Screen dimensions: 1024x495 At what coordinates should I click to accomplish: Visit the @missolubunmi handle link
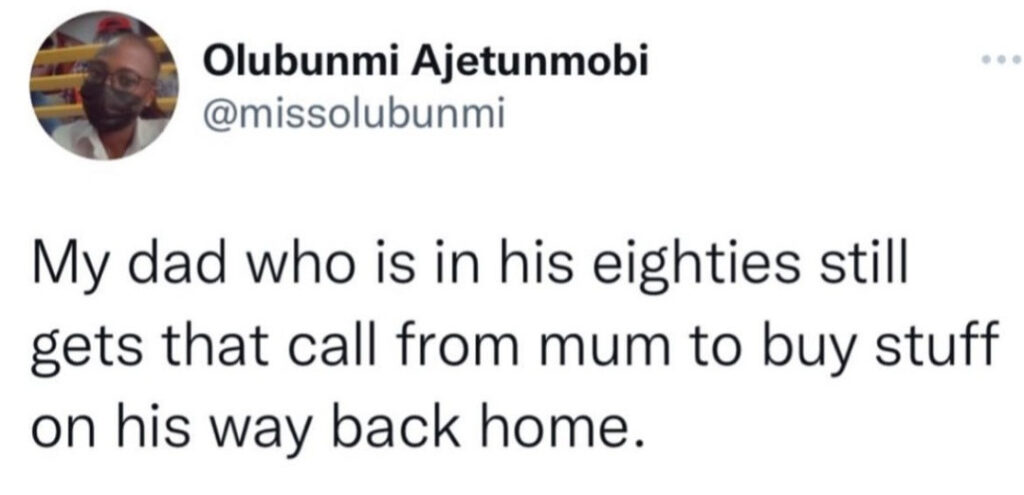pos(355,116)
